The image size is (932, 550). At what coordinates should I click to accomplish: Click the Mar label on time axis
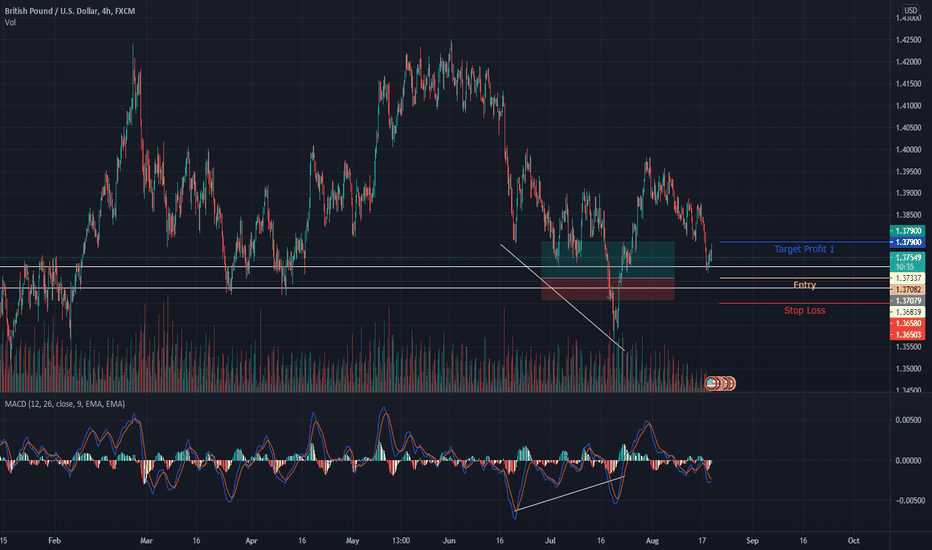click(x=146, y=540)
